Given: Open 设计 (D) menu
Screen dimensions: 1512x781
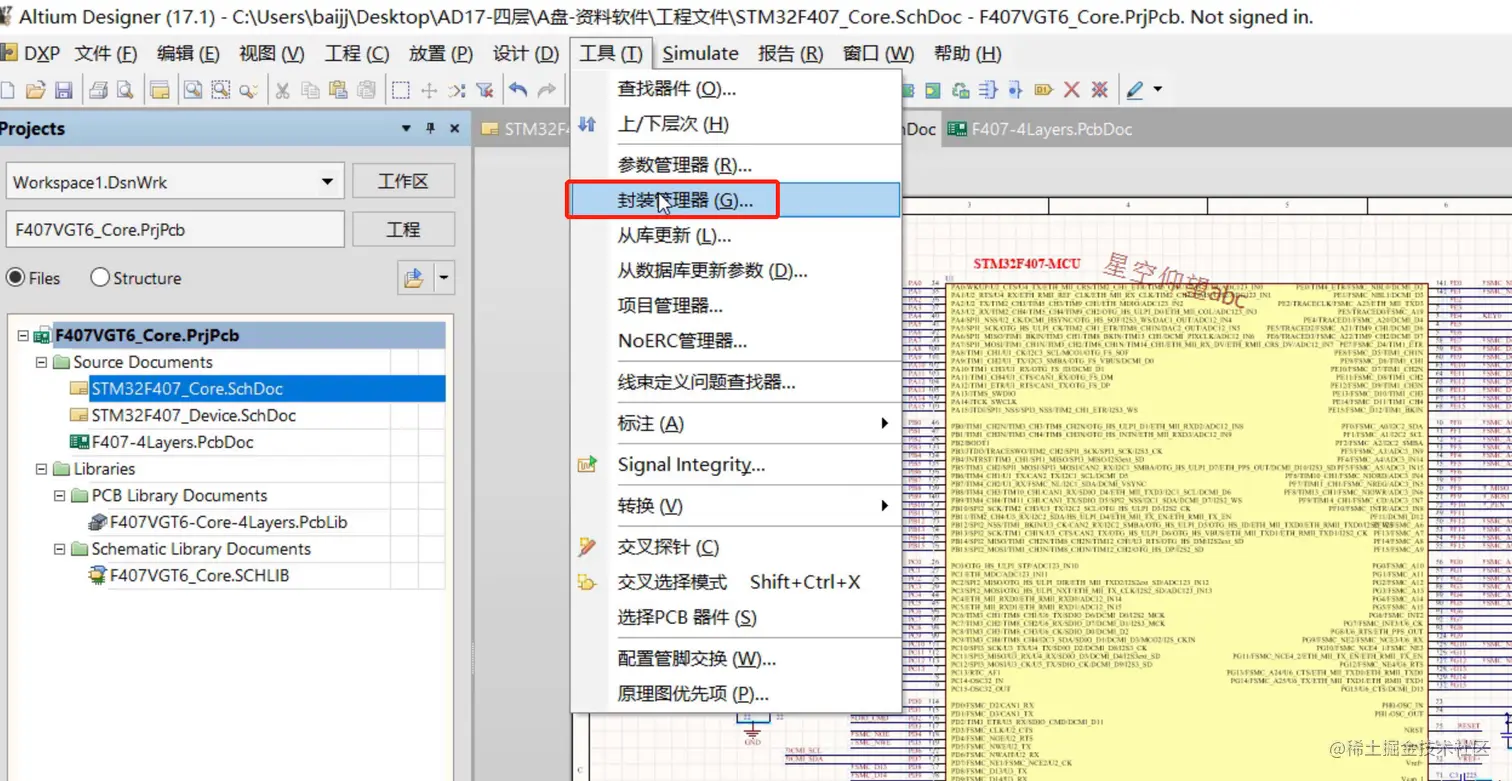Looking at the screenshot, I should (526, 54).
